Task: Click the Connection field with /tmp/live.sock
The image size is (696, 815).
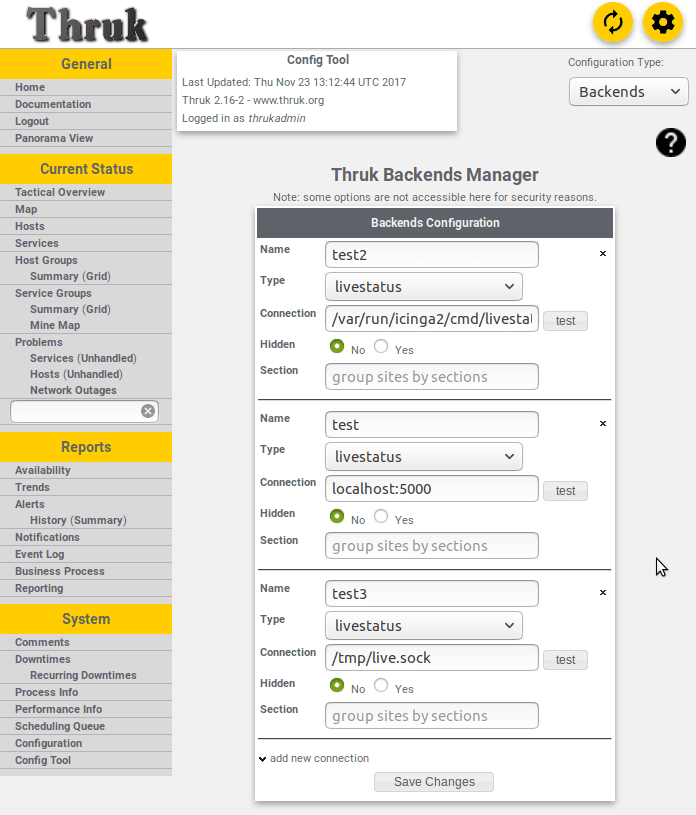Action: coord(432,658)
